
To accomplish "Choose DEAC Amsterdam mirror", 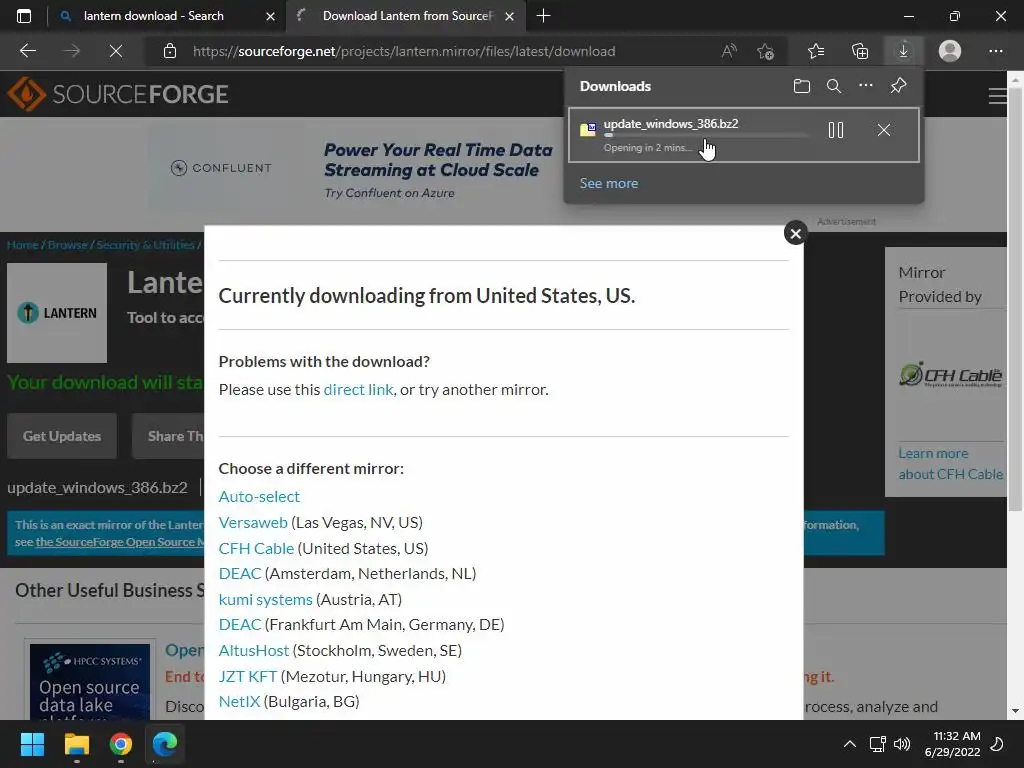I will [240, 573].
